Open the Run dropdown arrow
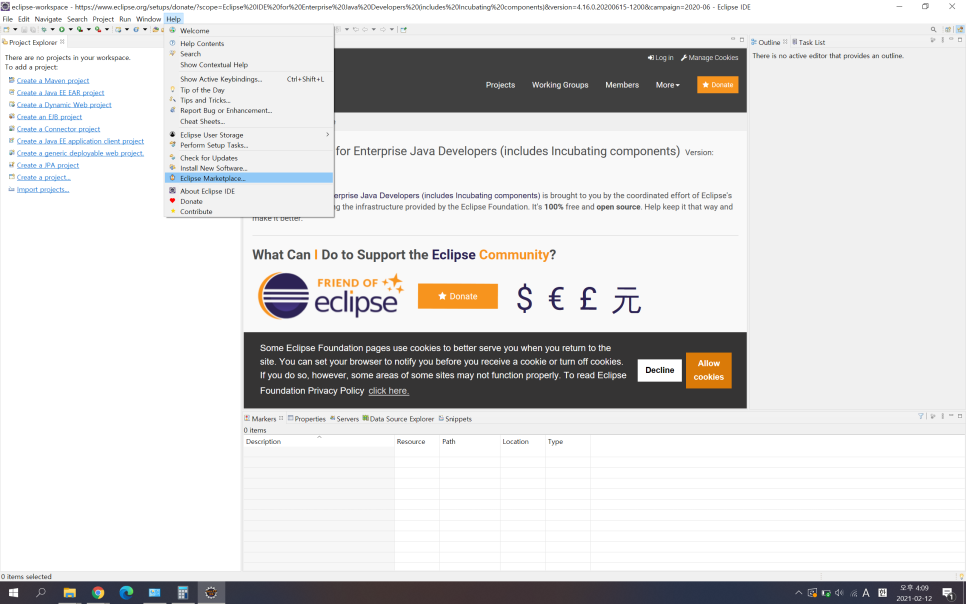 click(x=71, y=30)
